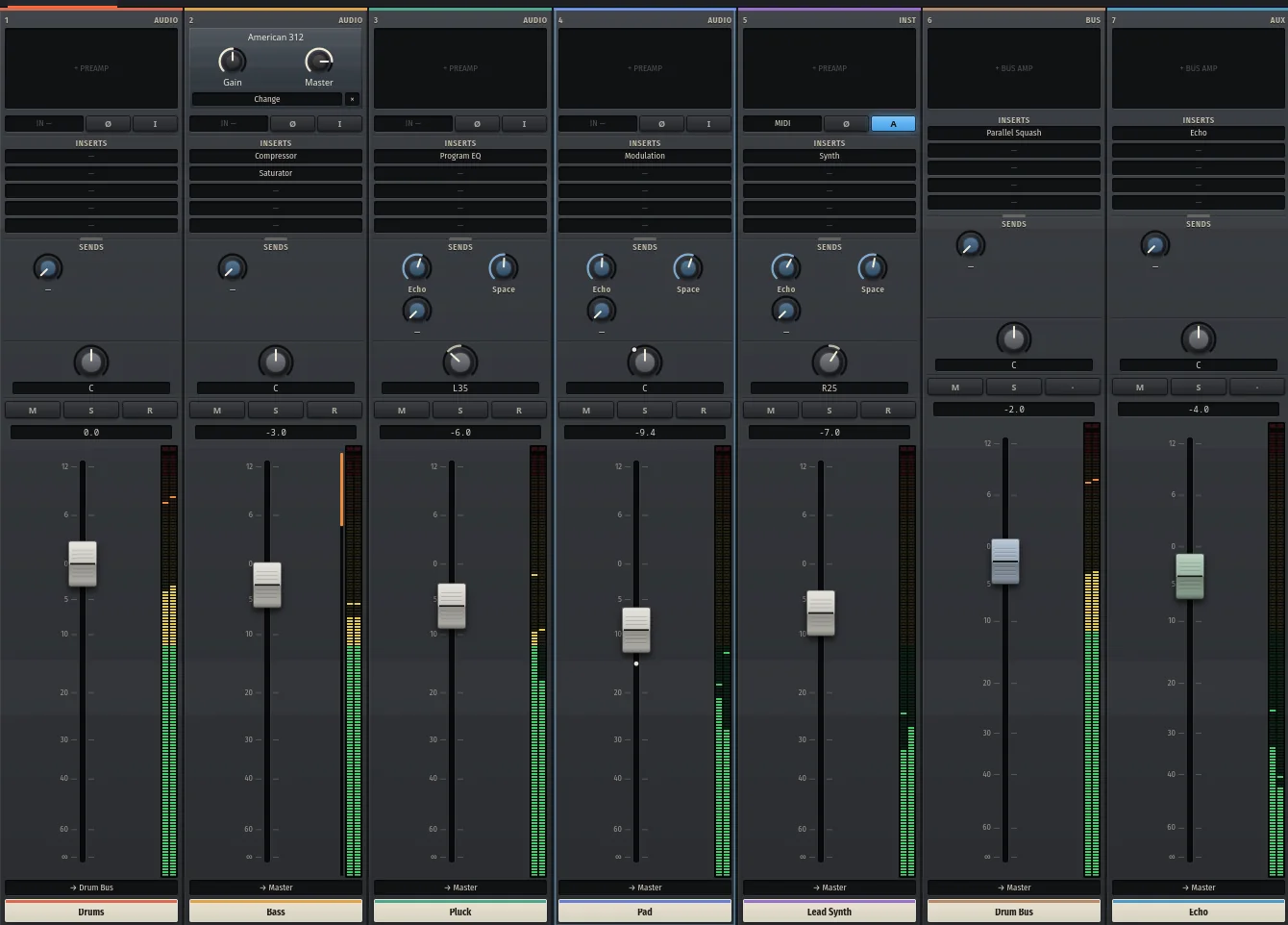Remove the American 312 preamp with x button

352,99
